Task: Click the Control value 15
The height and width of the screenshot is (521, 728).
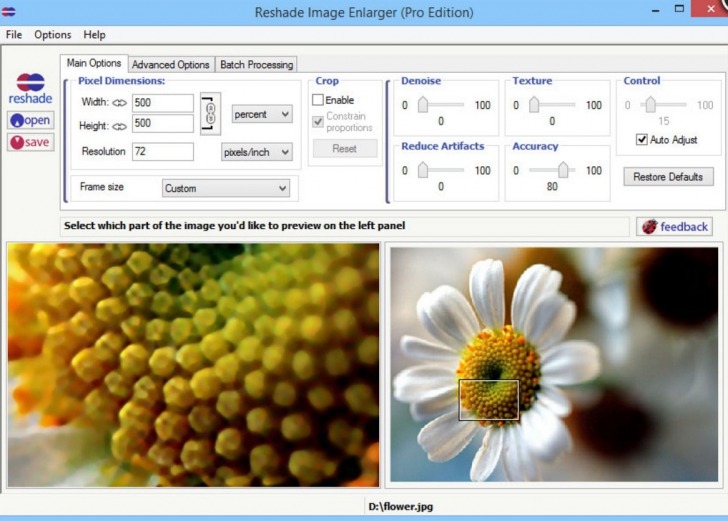Action: (663, 121)
